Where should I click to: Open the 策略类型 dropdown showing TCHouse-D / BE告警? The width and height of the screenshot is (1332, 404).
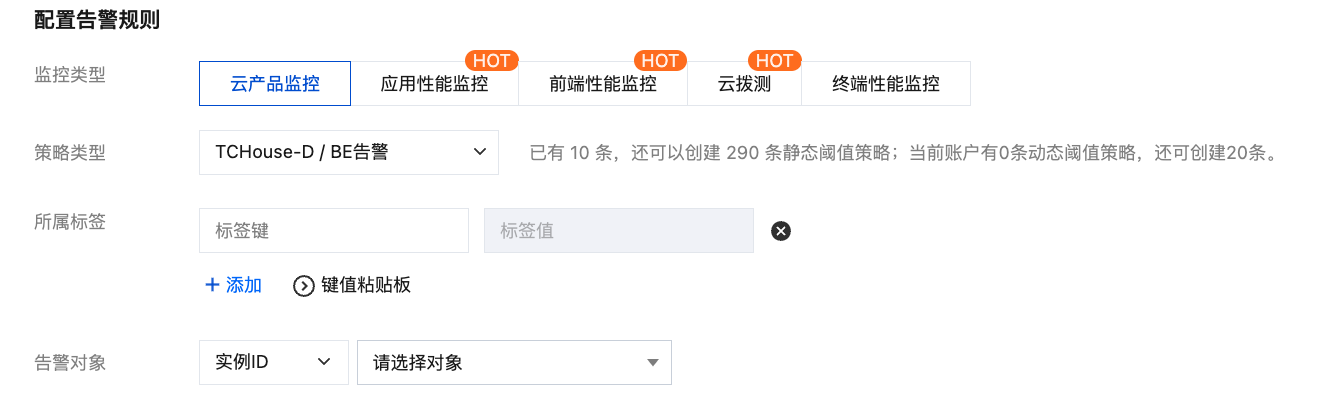[349, 152]
